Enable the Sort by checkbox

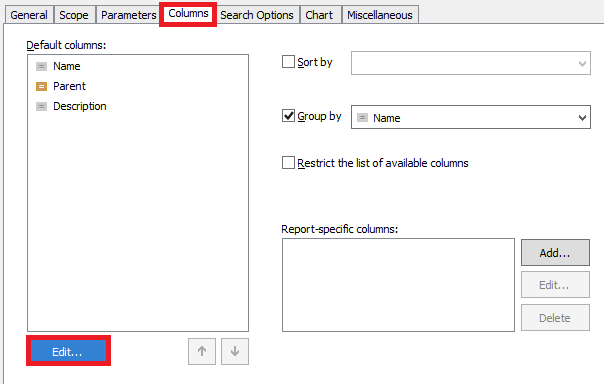click(288, 62)
